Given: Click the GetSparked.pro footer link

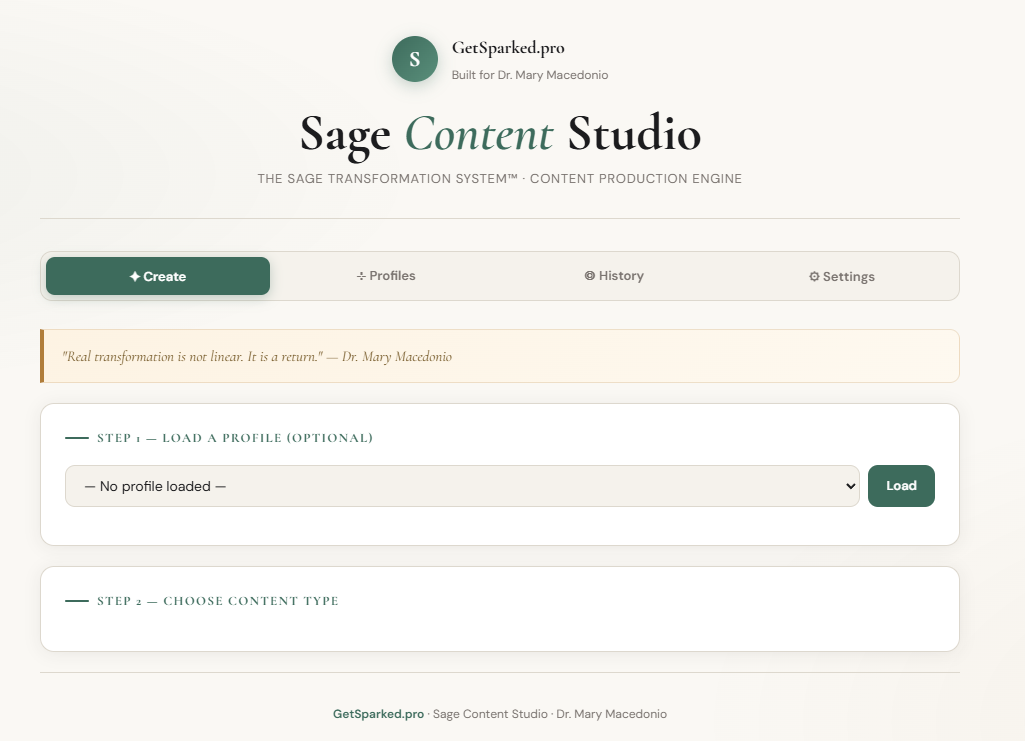Looking at the screenshot, I should pos(378,714).
